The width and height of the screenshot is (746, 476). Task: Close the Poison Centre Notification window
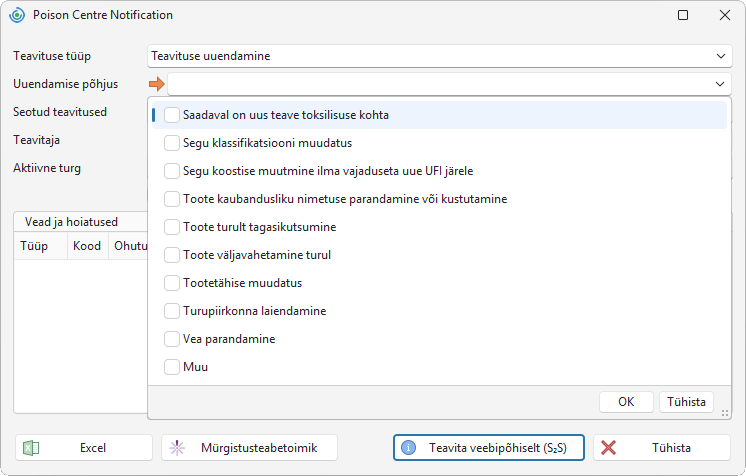[725, 15]
